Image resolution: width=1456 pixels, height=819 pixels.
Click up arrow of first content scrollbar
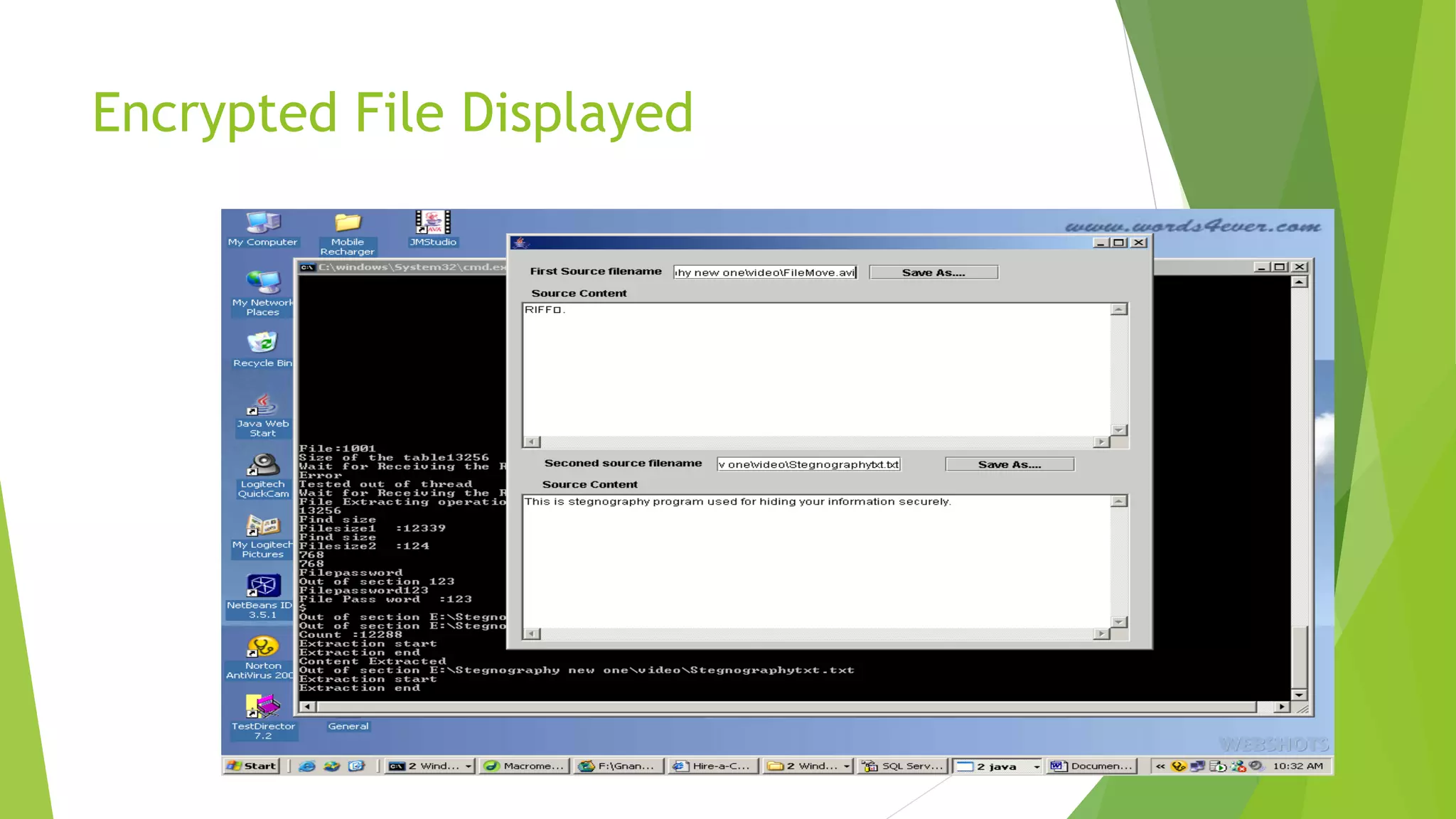pos(1119,309)
